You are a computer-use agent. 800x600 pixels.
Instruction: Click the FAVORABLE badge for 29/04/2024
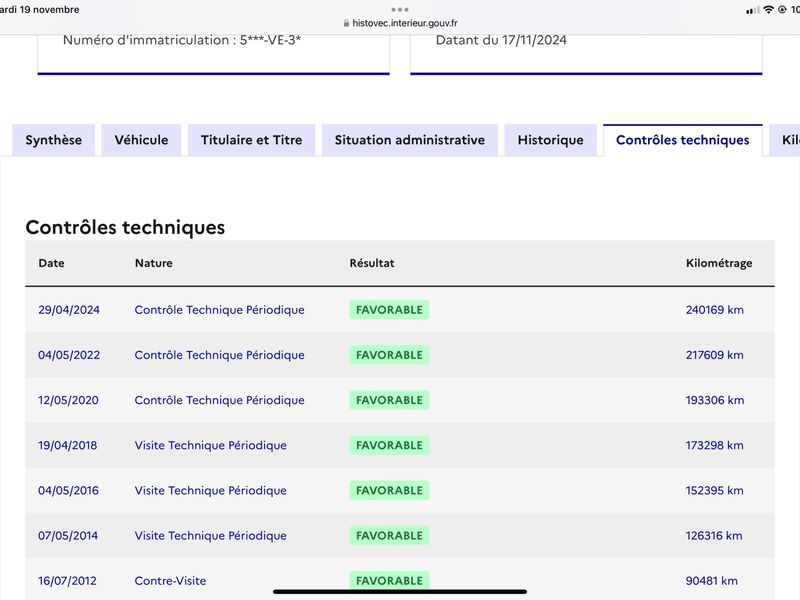(389, 310)
